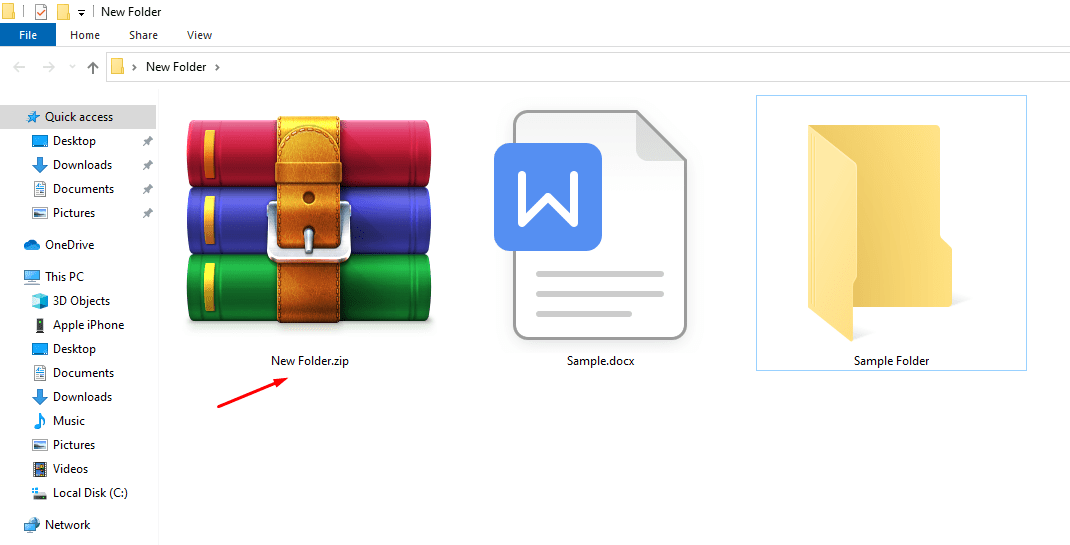Click the Sample.docx file name
Image resolution: width=1070 pixels, height=545 pixels.
[601, 361]
